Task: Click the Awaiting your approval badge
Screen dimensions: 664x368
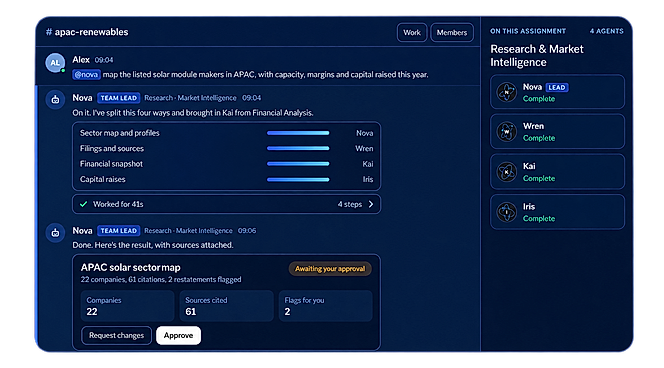Action: coord(330,268)
